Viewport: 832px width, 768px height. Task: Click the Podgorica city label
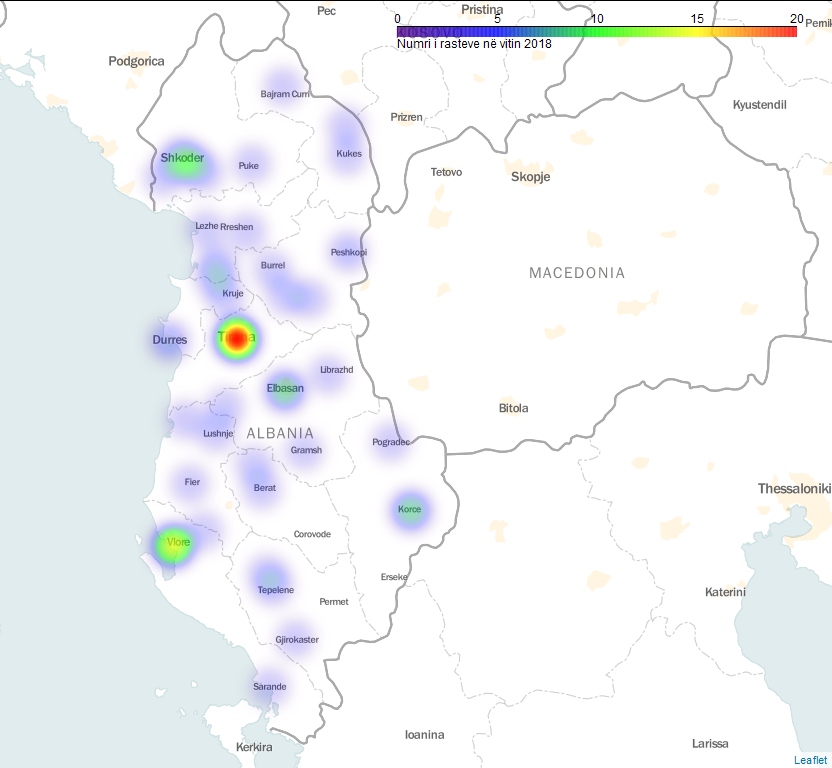click(x=136, y=61)
